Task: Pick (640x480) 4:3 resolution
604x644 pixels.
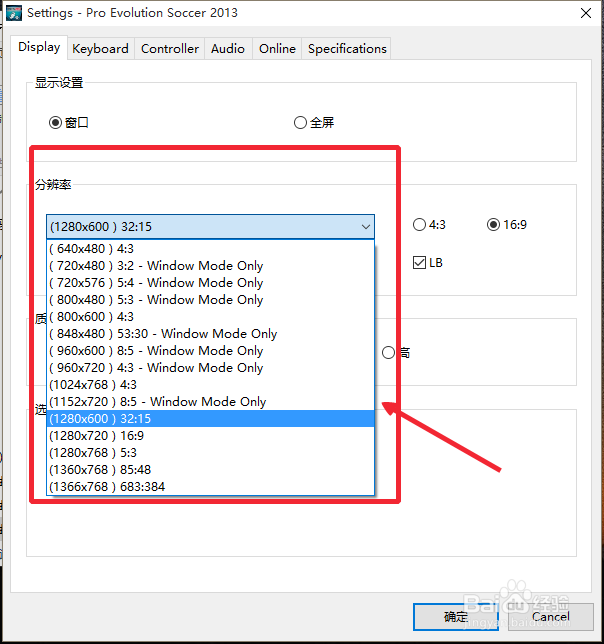Action: tap(211, 249)
